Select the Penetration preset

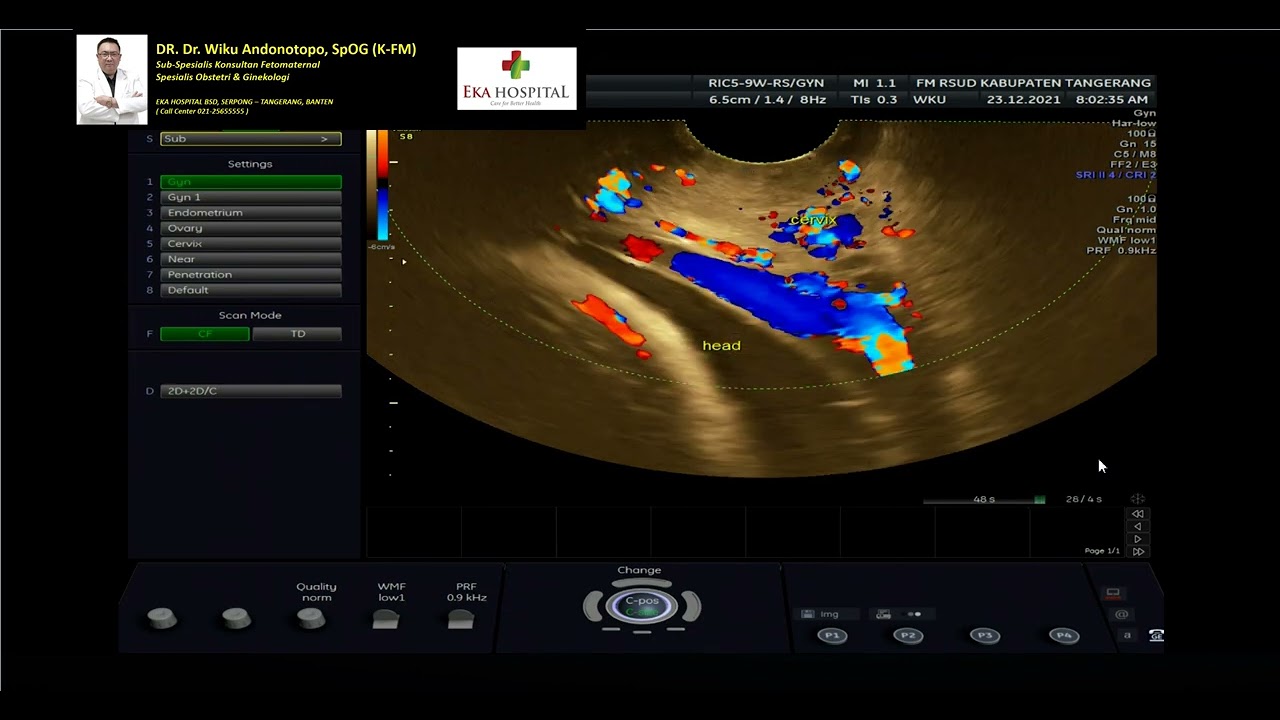tap(250, 275)
